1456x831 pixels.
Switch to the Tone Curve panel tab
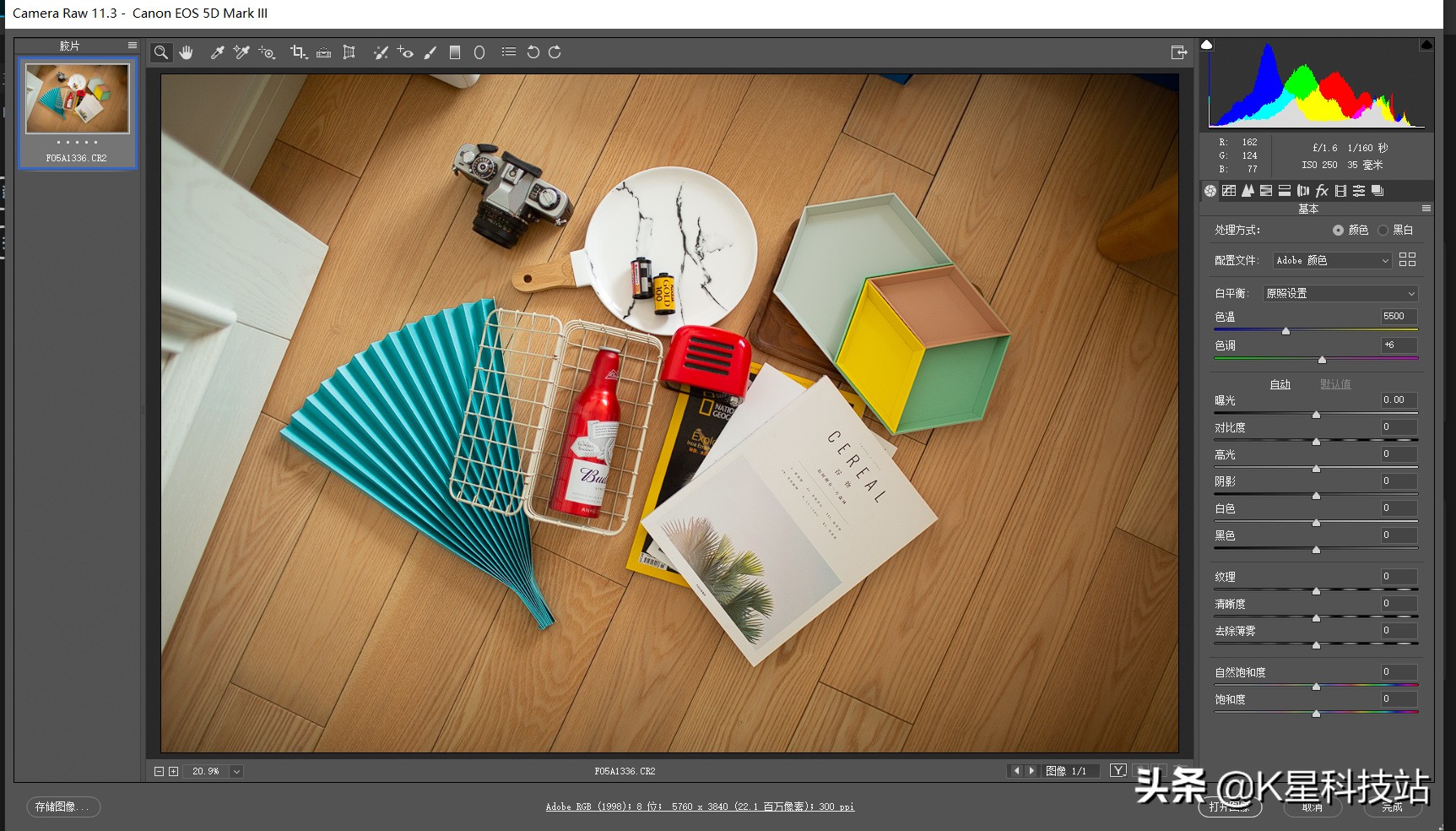[1229, 191]
